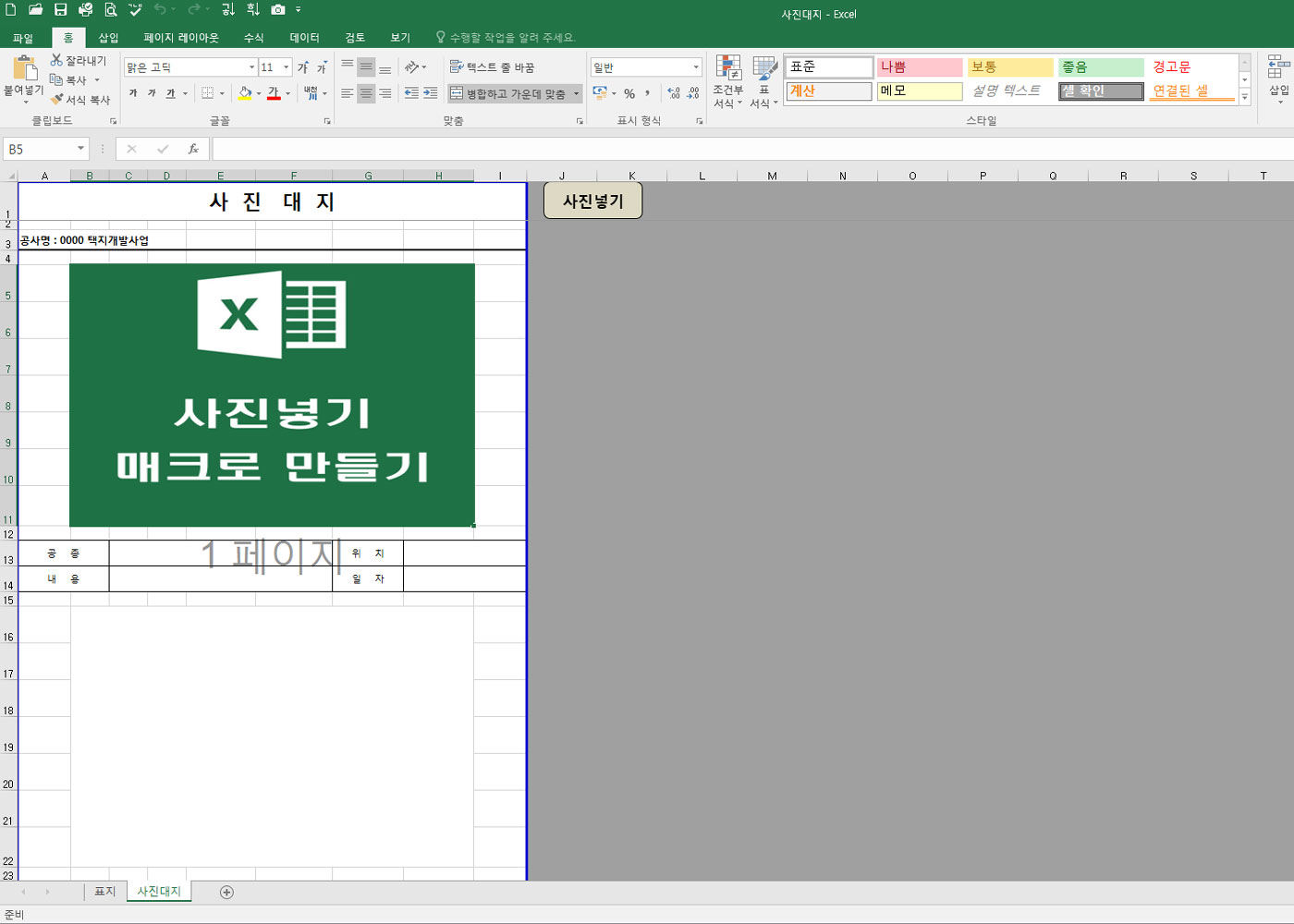
Task: Toggle align text left
Action: point(348,93)
